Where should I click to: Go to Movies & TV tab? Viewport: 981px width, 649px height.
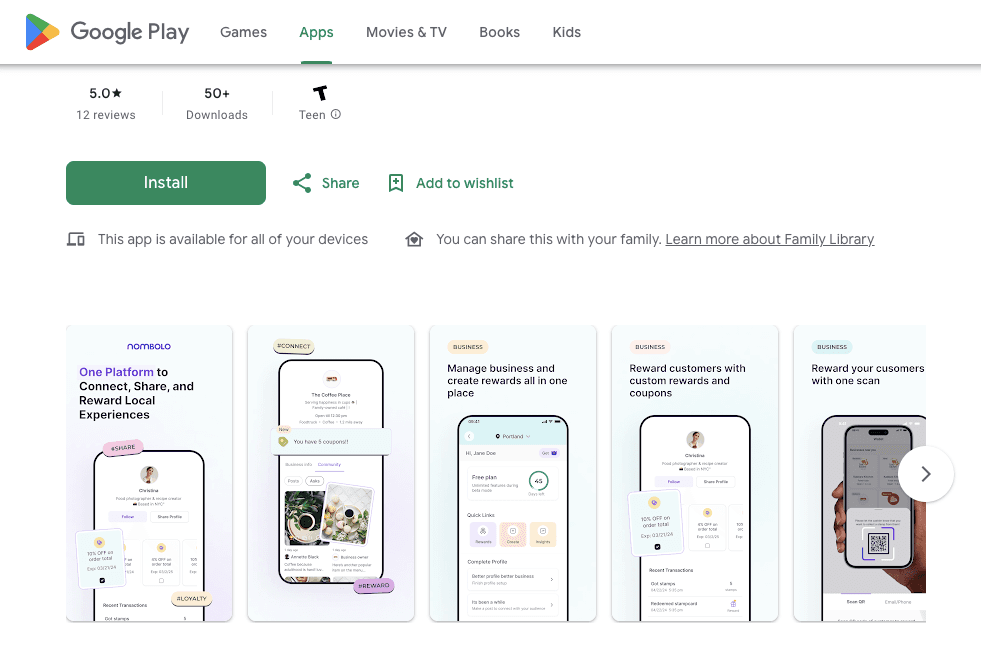tap(406, 32)
